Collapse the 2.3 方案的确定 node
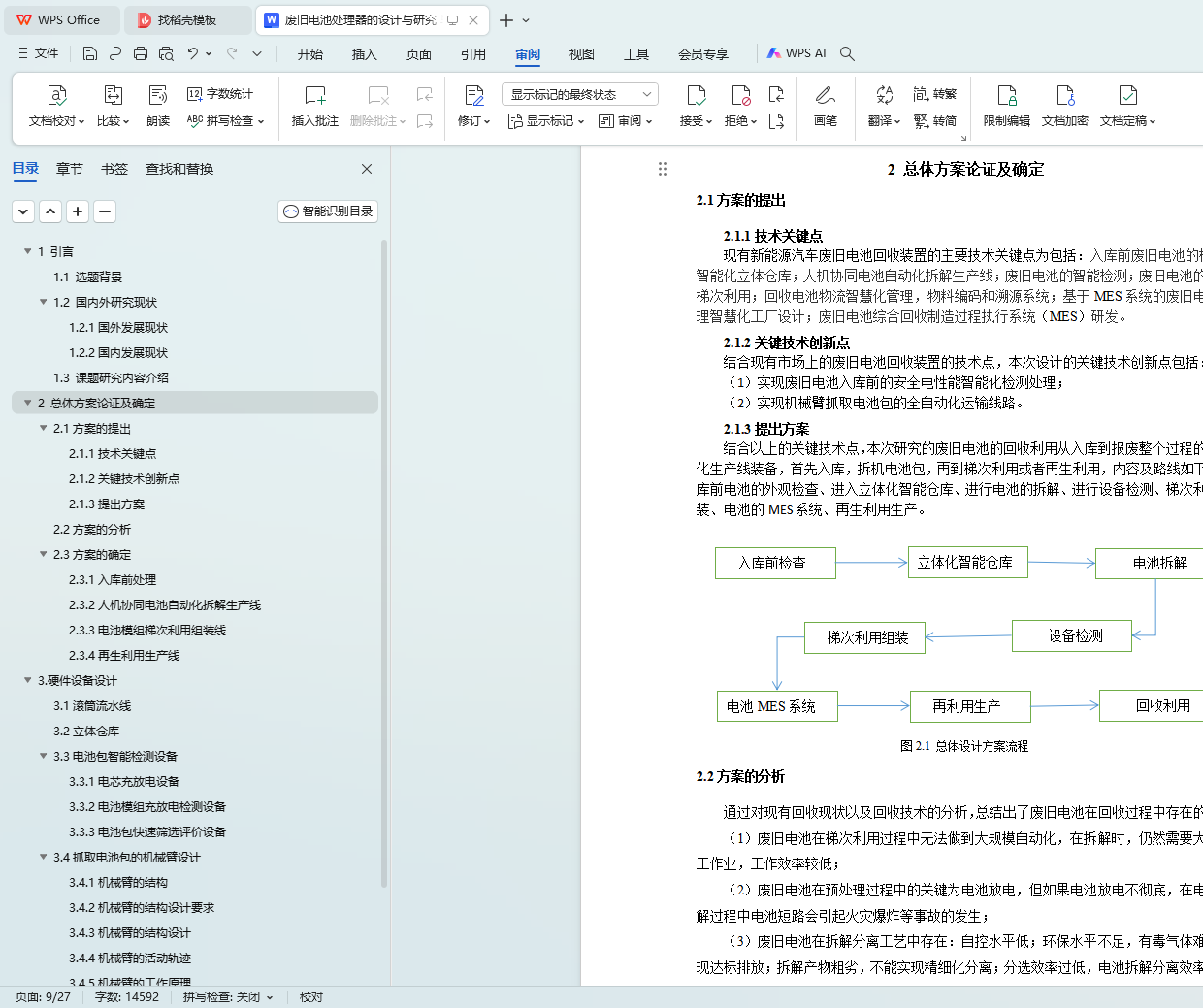1203x1008 pixels. (x=44, y=554)
